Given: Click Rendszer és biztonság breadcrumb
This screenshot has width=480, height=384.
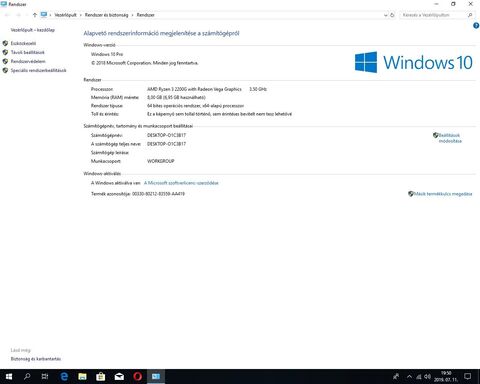Looking at the screenshot, I should click(106, 15).
